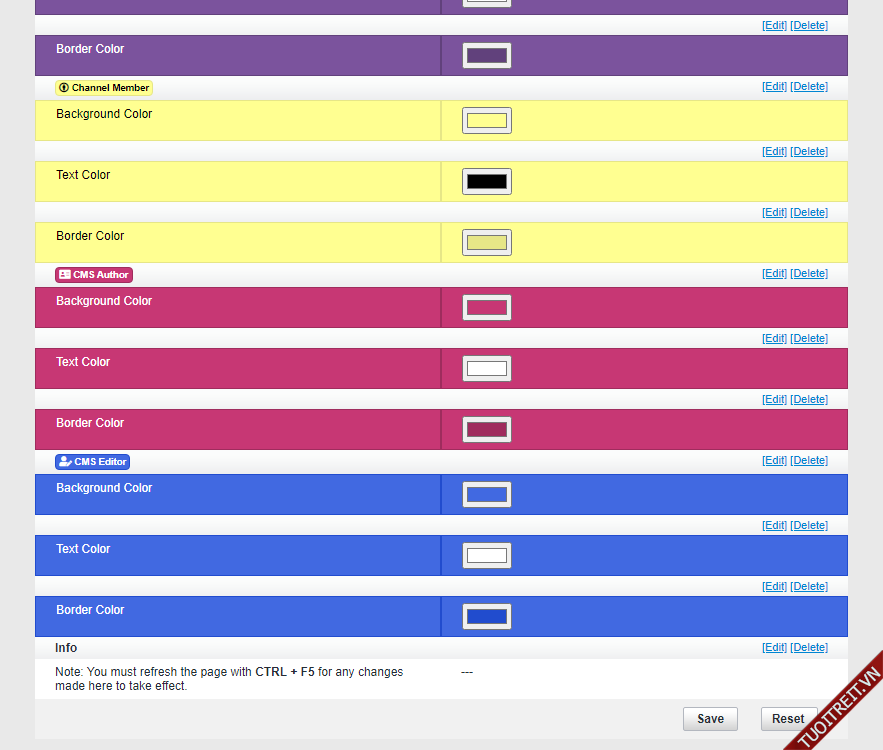Screen dimensions: 883x750
Task: Open CMS Author background color swatch
Action: click(x=487, y=308)
